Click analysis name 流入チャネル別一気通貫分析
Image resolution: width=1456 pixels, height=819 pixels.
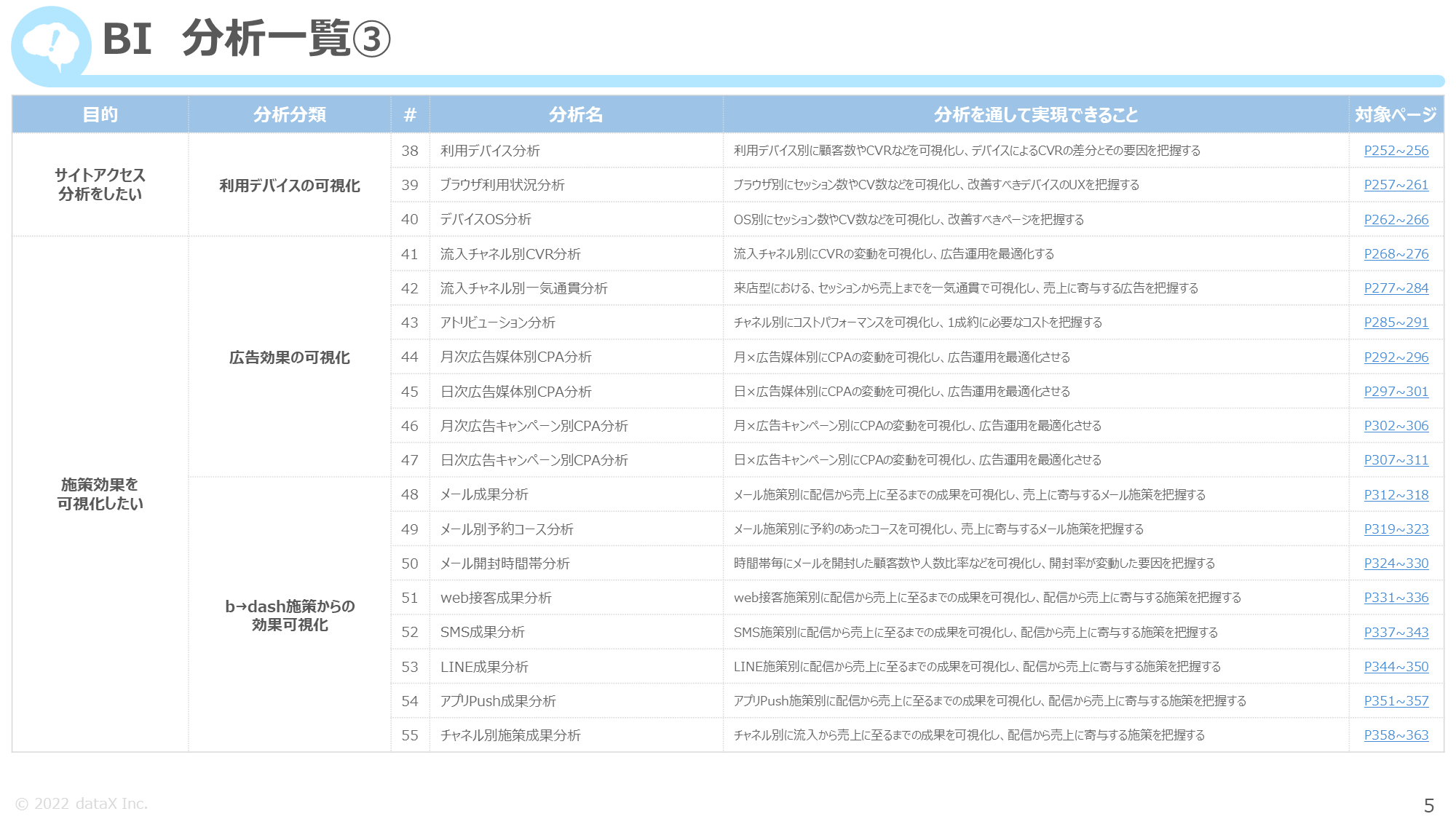coord(523,288)
